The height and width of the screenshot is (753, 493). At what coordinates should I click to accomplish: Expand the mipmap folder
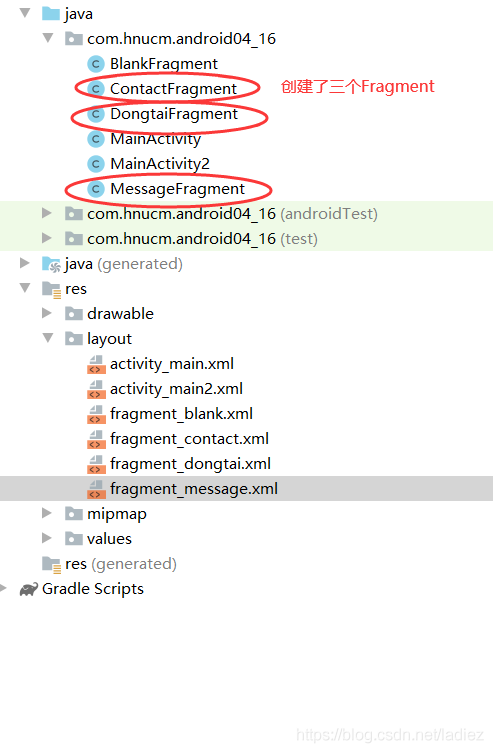point(47,513)
